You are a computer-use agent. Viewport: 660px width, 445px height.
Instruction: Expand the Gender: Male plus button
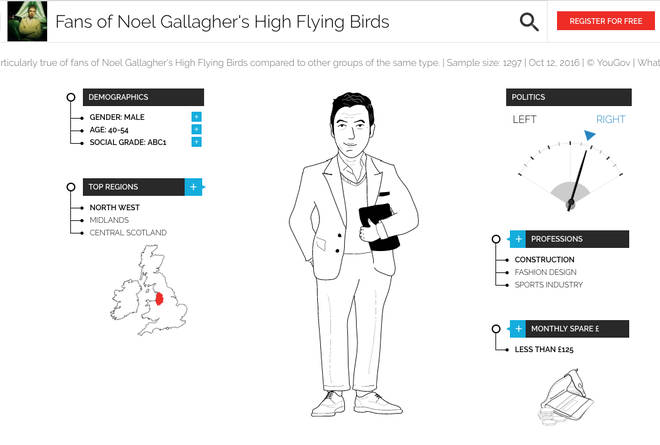(x=196, y=117)
